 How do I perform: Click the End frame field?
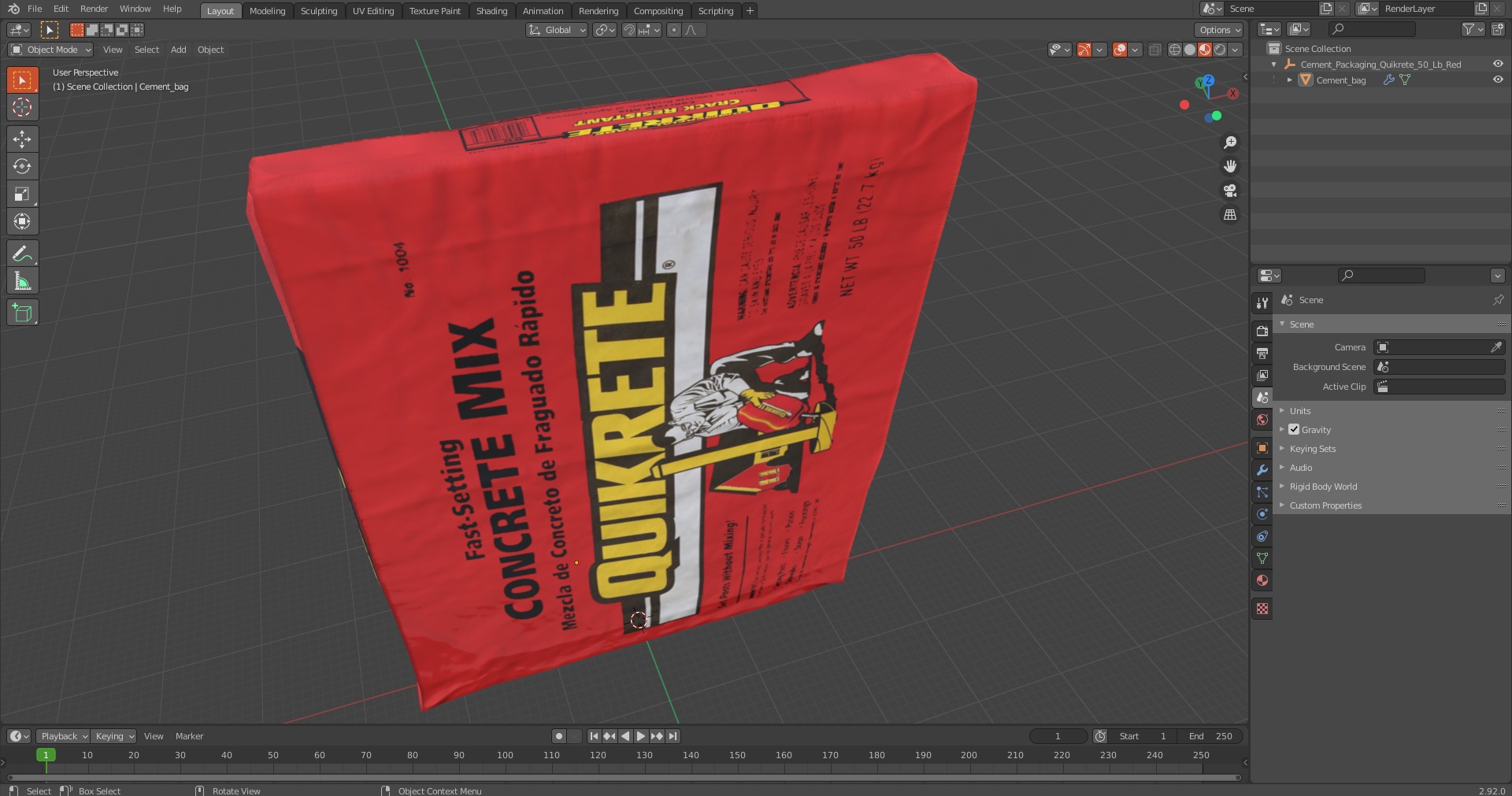tap(1211, 736)
